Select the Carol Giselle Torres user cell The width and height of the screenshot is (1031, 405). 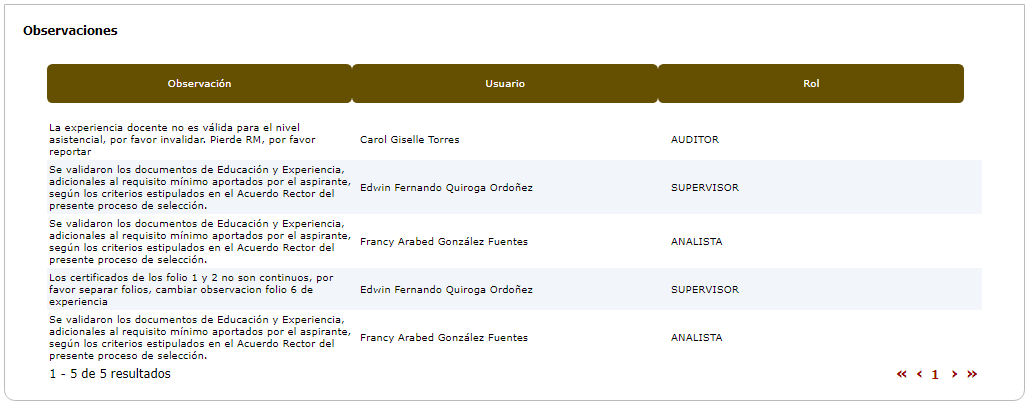[x=410, y=140]
